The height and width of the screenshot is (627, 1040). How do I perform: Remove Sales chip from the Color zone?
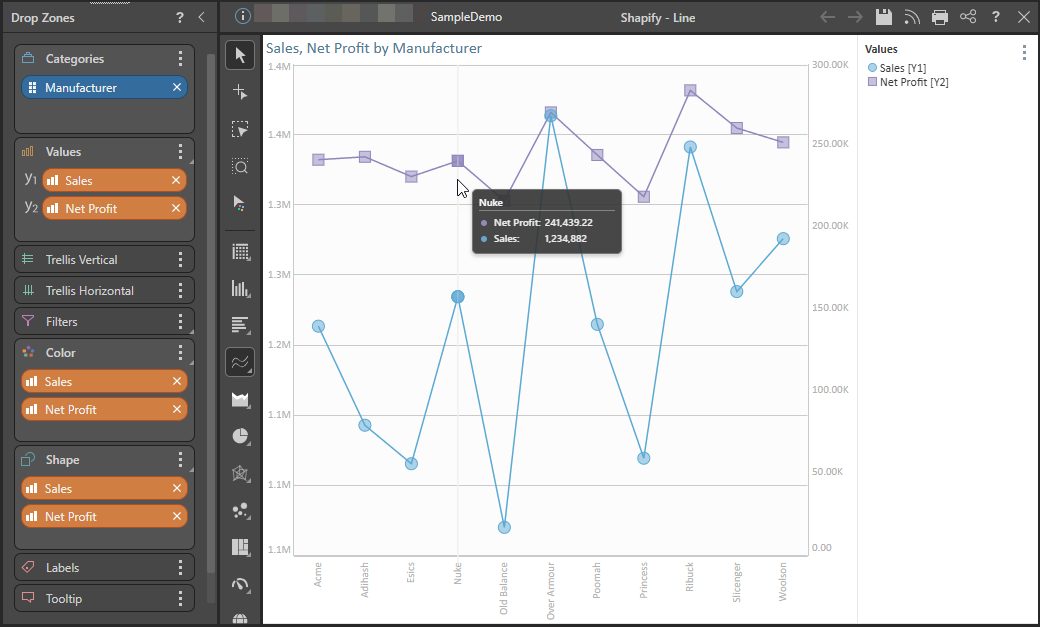coord(177,382)
